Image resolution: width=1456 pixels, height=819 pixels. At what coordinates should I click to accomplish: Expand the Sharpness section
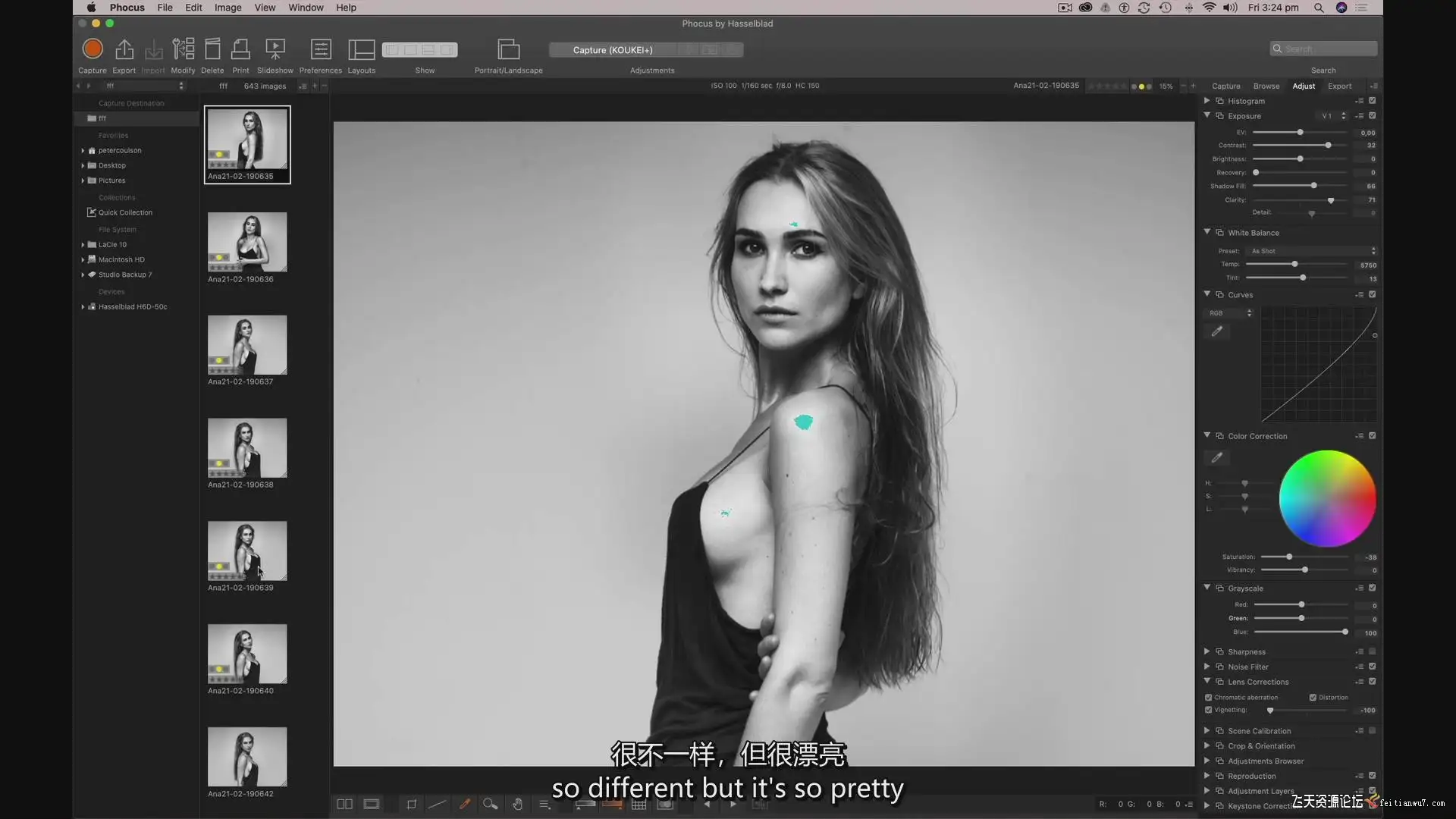tap(1207, 651)
